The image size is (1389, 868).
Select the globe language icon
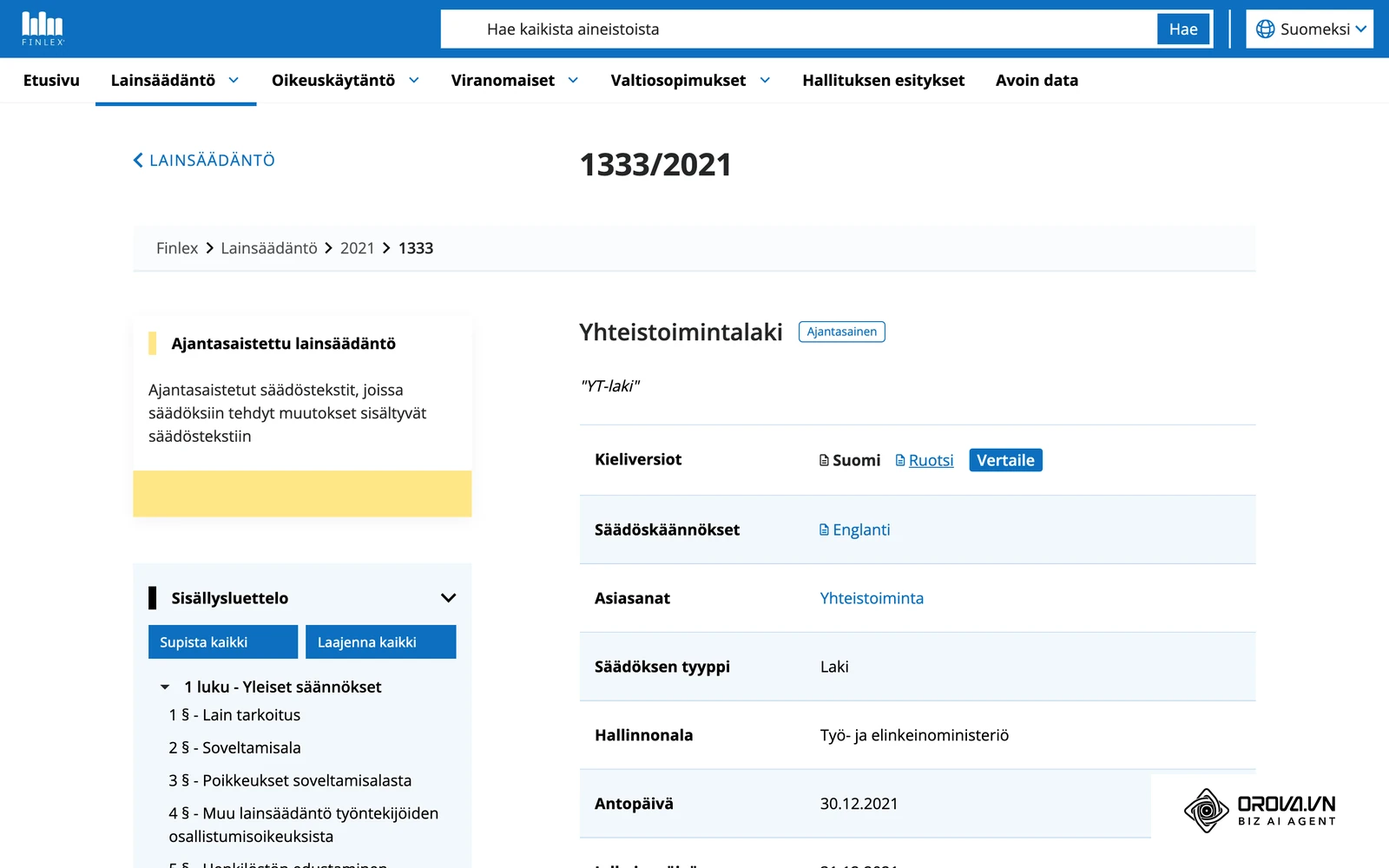(1266, 30)
